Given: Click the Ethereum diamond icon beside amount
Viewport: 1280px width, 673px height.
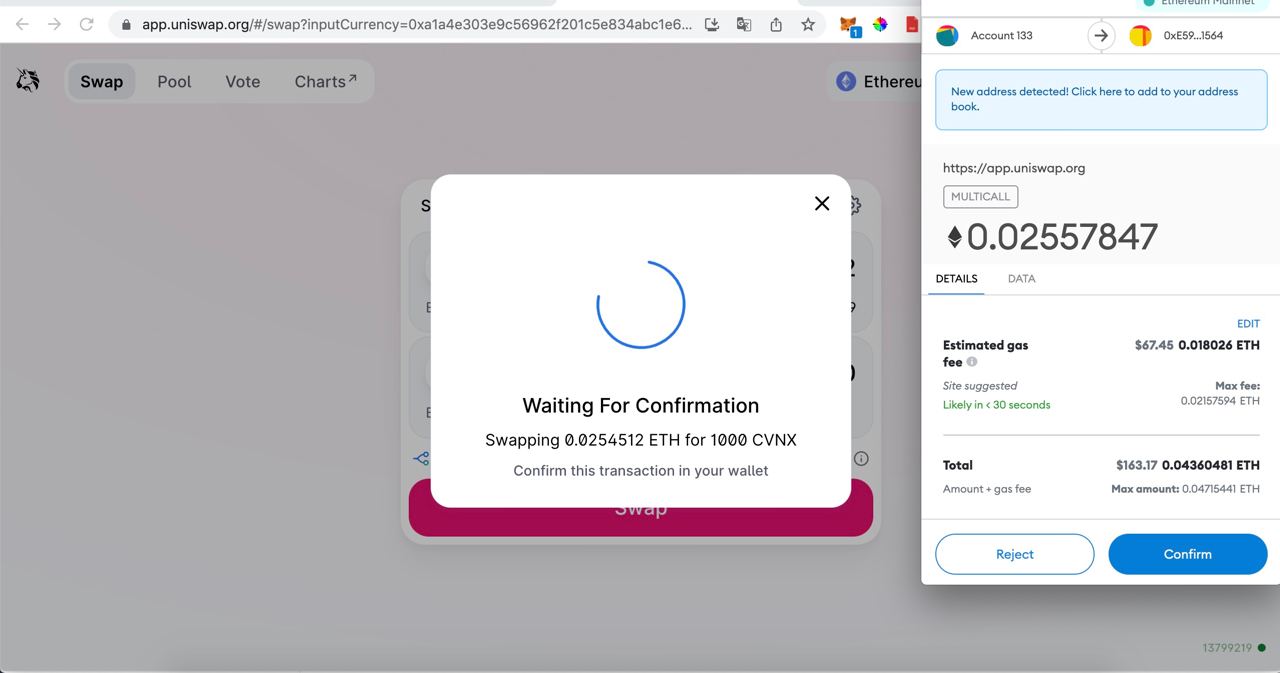Looking at the screenshot, I should click(954, 237).
